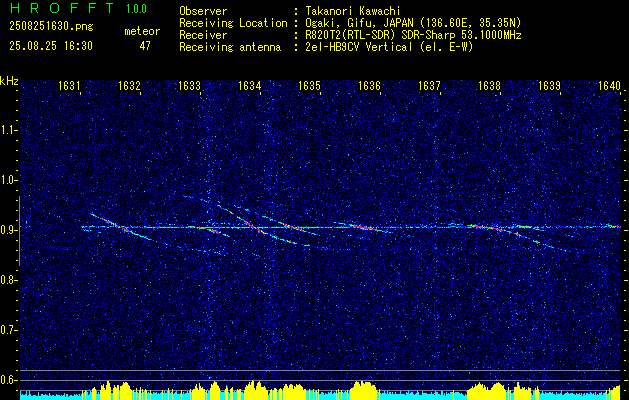
Task: Click the 1632 time marker
Action: pyautogui.click(x=130, y=85)
